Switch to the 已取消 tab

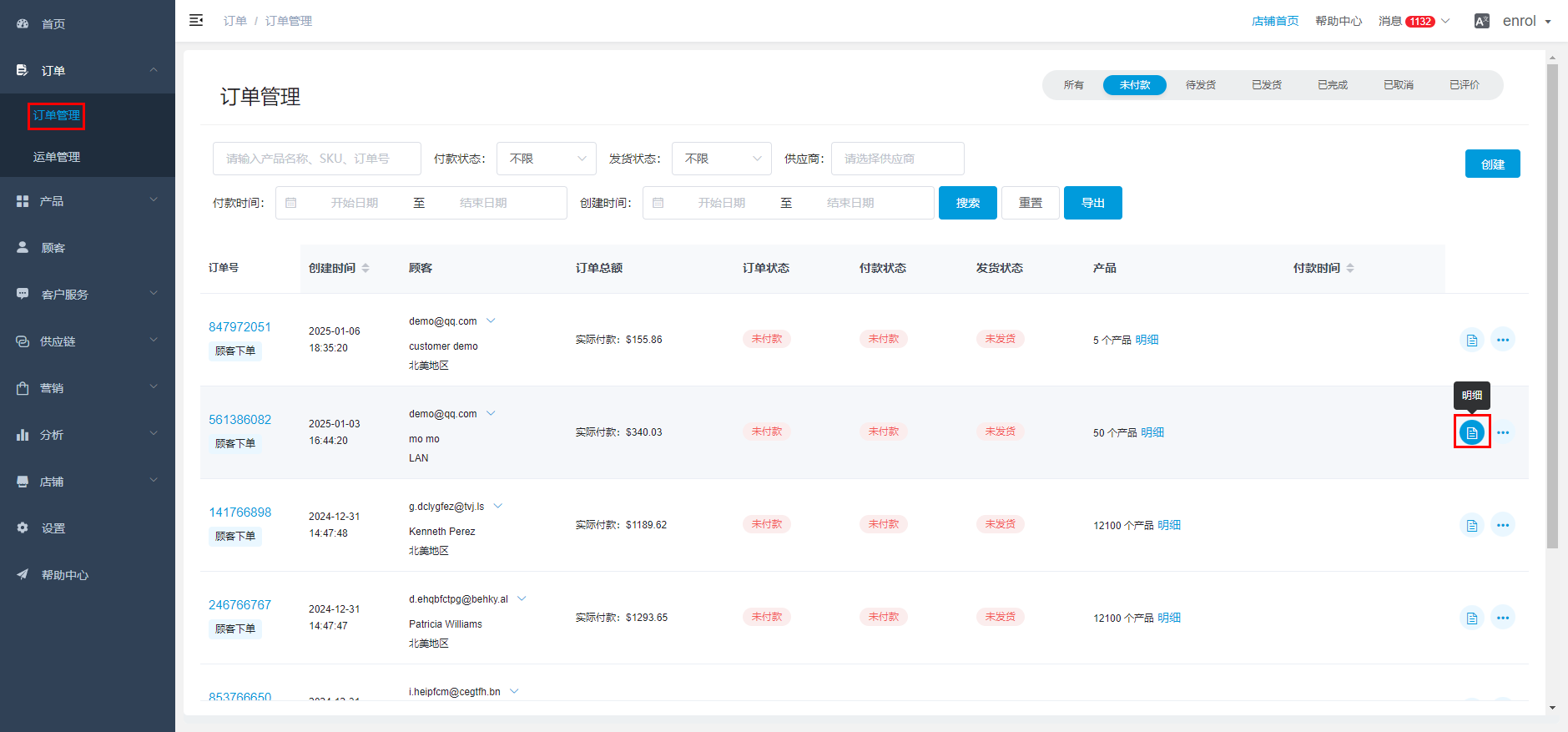click(1399, 85)
